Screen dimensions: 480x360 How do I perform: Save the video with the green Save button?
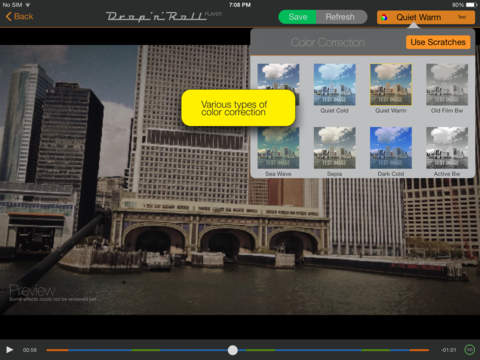point(297,17)
